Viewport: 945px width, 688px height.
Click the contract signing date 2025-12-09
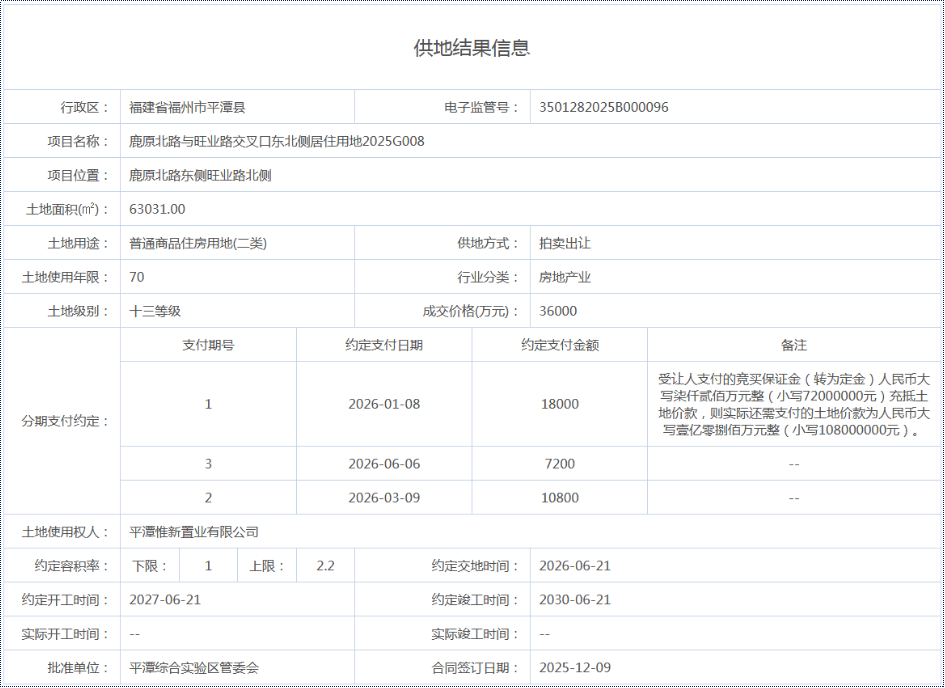(x=574, y=668)
